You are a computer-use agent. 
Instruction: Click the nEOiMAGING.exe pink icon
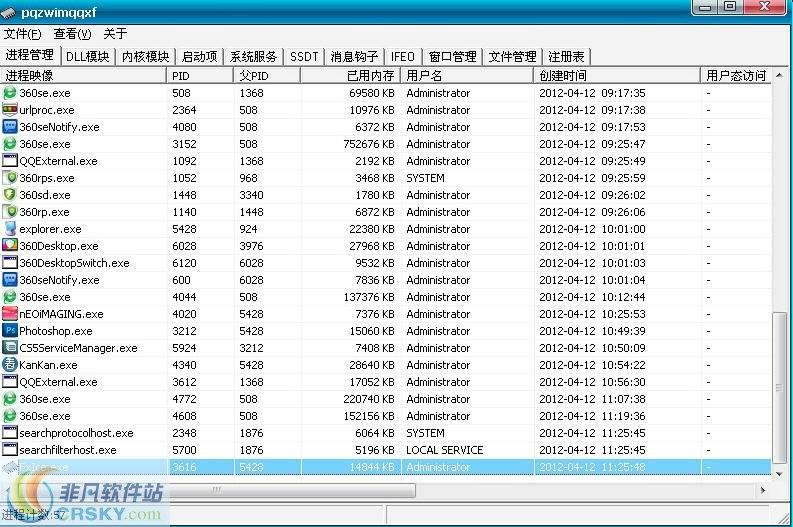click(x=10, y=314)
